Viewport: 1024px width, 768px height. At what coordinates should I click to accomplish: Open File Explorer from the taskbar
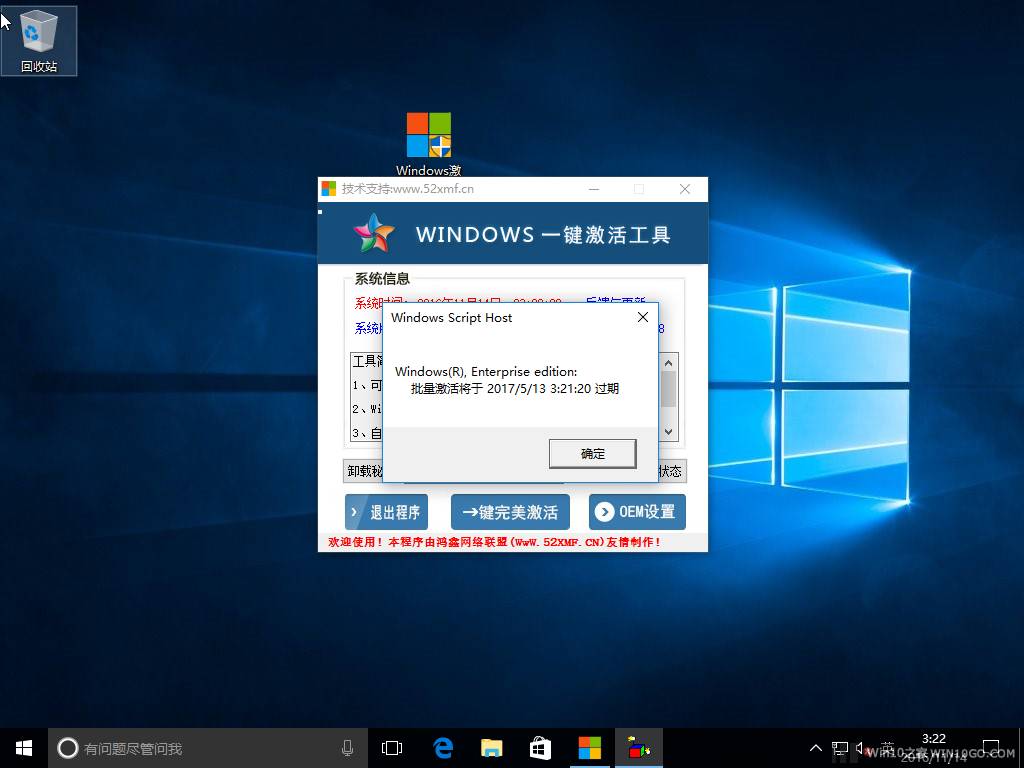[x=491, y=748]
